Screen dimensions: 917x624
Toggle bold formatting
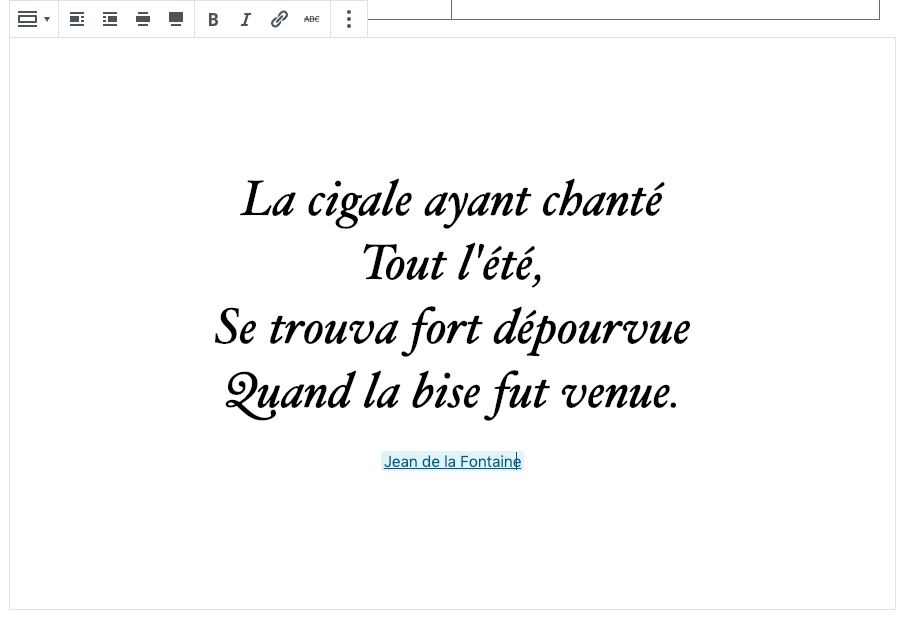pos(213,19)
